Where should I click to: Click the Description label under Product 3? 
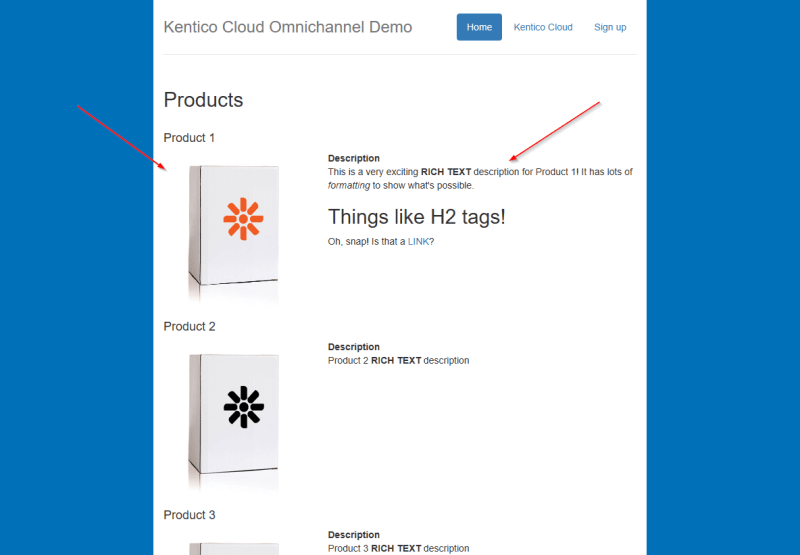(354, 535)
